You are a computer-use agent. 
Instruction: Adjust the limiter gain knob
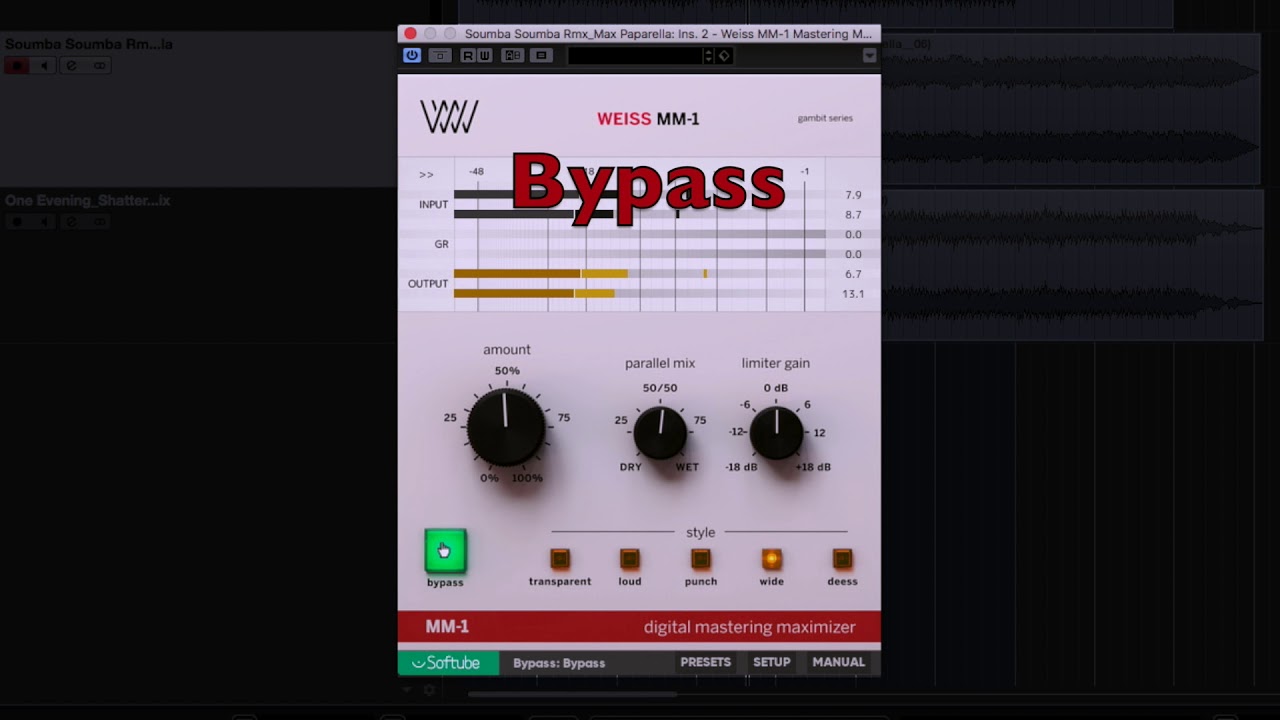coord(776,432)
